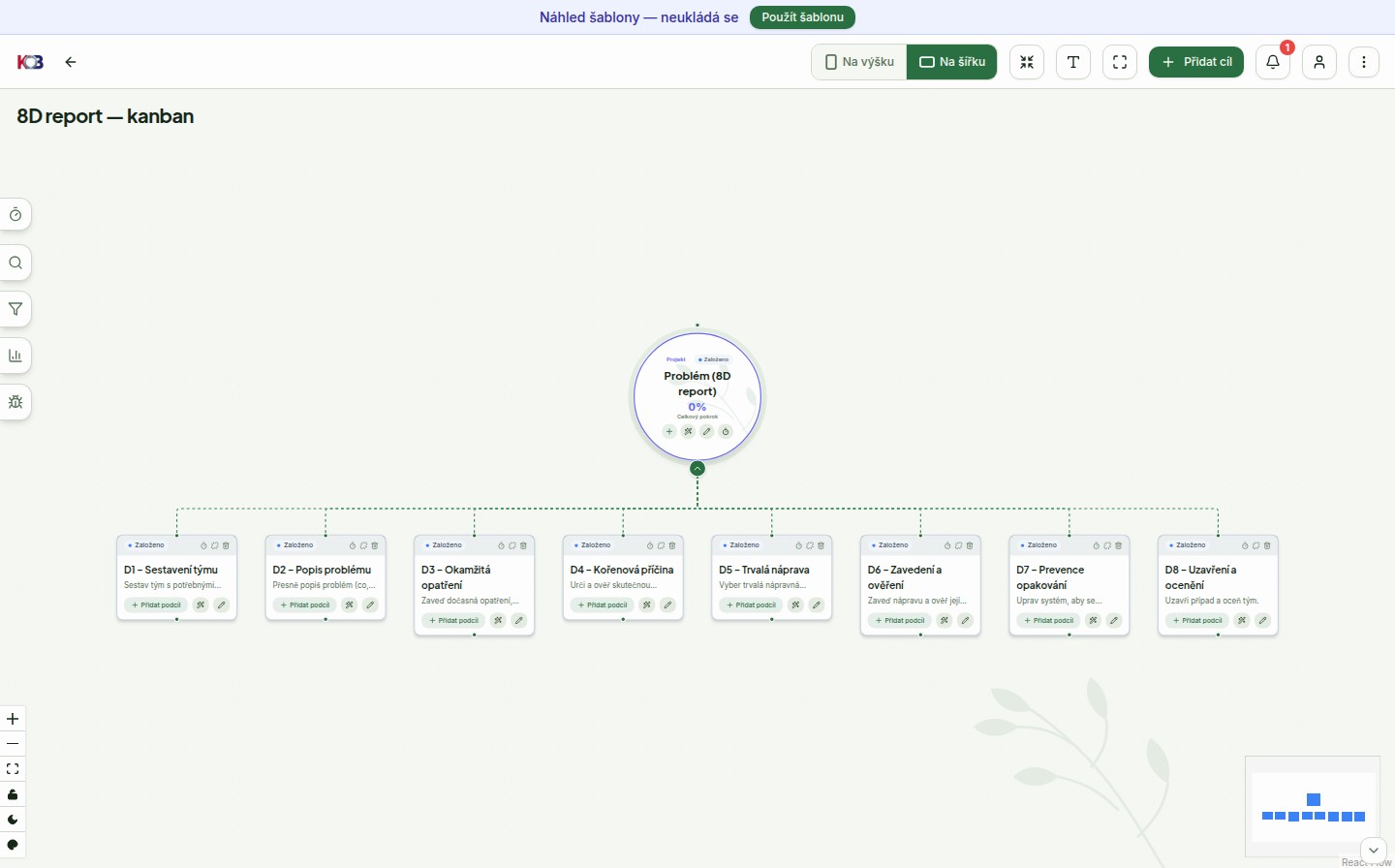
Task: Click the bug icon in left sidebar
Action: click(15, 402)
